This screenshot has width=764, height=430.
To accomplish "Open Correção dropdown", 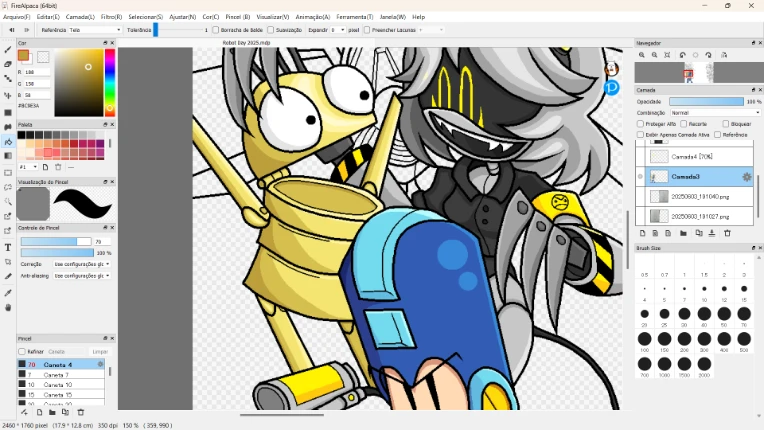I will (82, 264).
